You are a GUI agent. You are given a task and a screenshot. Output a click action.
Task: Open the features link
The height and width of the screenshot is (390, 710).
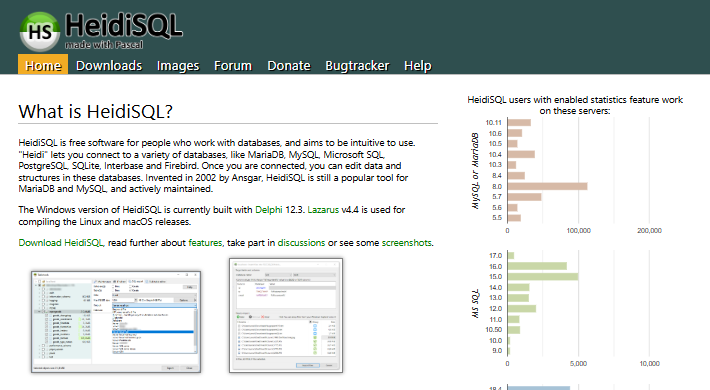[205, 243]
